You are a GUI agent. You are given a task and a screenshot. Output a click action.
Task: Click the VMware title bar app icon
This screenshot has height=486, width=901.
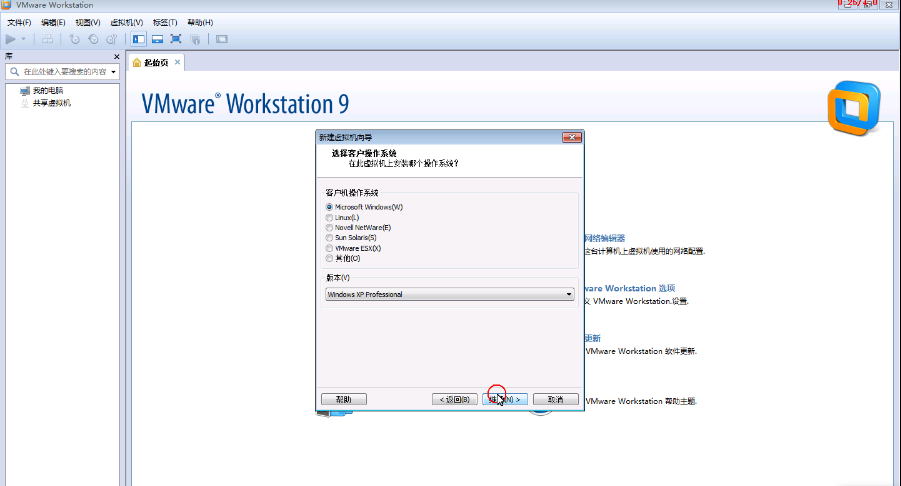6,5
